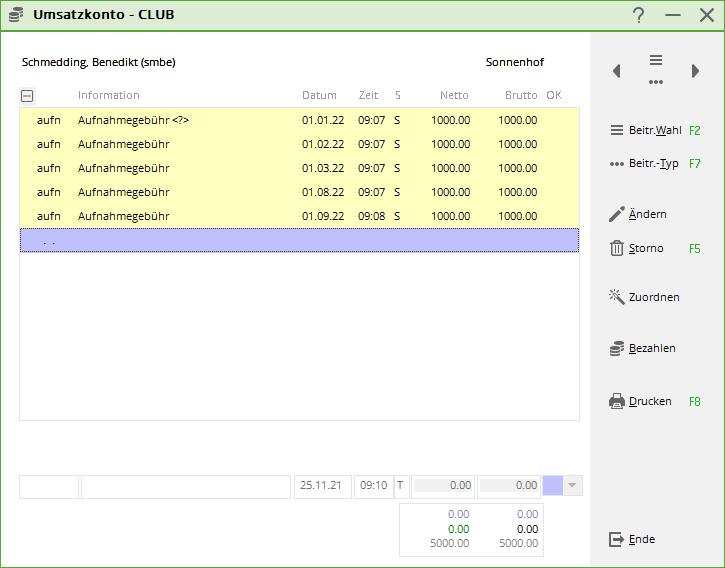Collapse the list with the minus box

[x=27, y=96]
